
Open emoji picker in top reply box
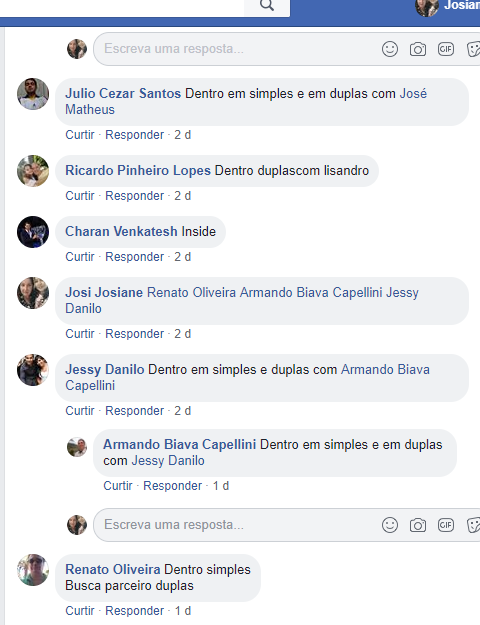(390, 49)
